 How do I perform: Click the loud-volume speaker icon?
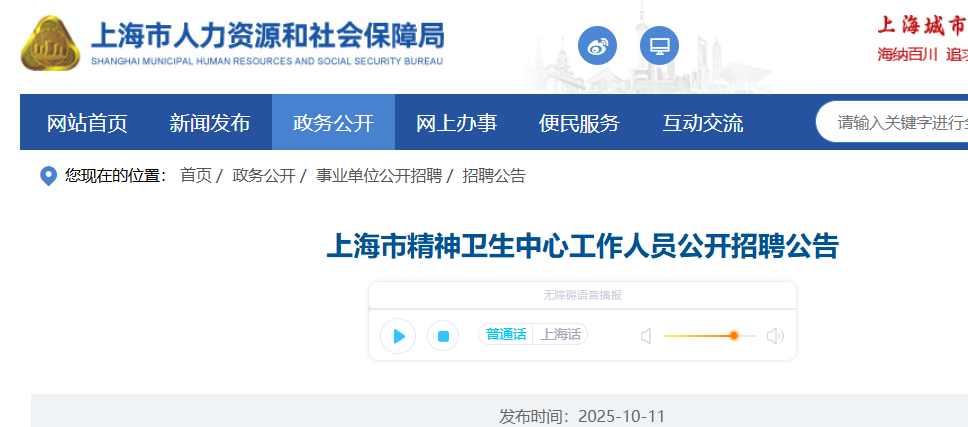(775, 336)
